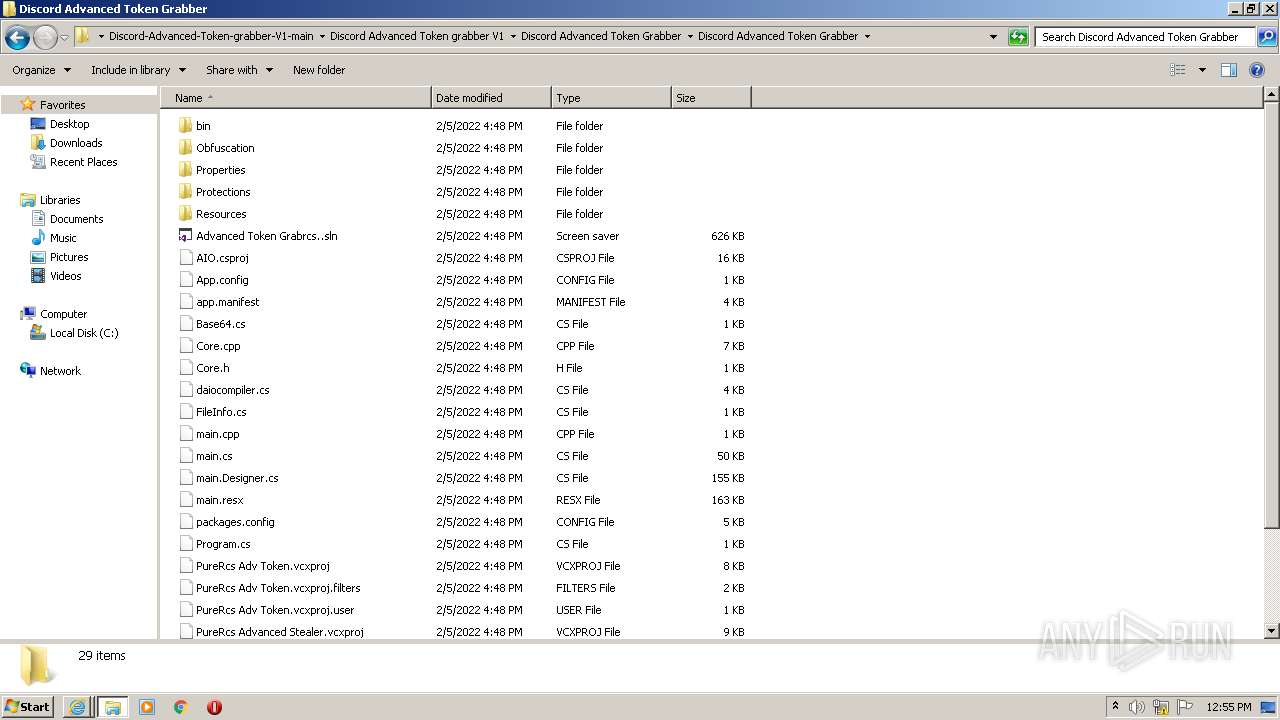Viewport: 1280px width, 720px height.
Task: Click the New folder button
Action: (x=319, y=70)
